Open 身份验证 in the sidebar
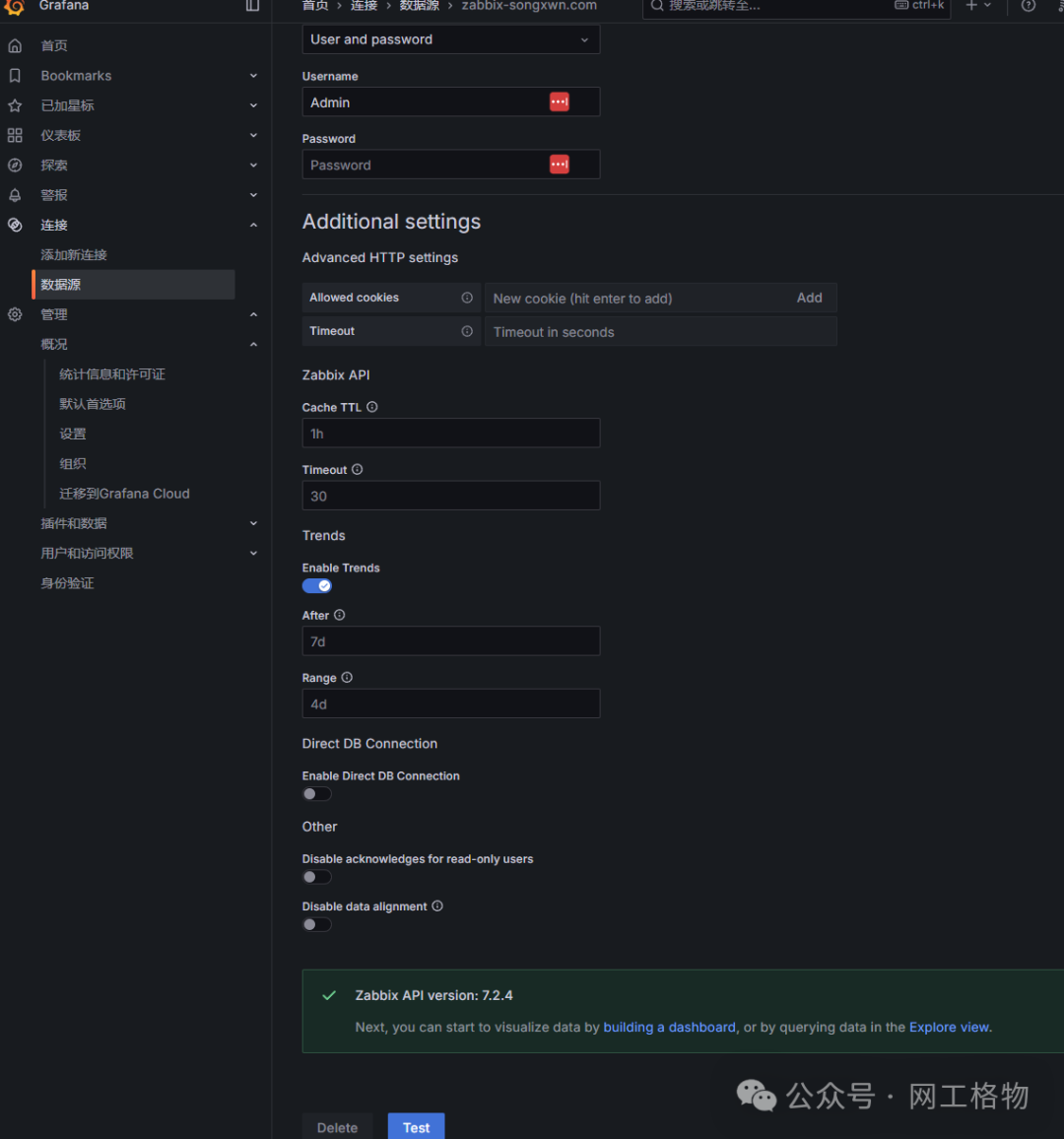The height and width of the screenshot is (1139, 1064). (x=68, y=583)
